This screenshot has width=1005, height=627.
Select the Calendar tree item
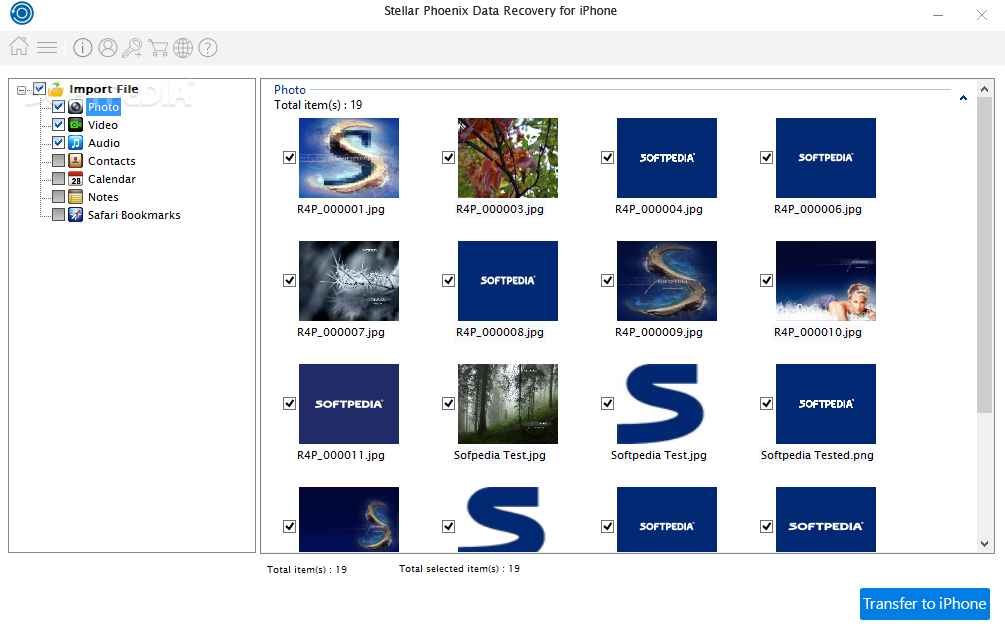pos(112,179)
